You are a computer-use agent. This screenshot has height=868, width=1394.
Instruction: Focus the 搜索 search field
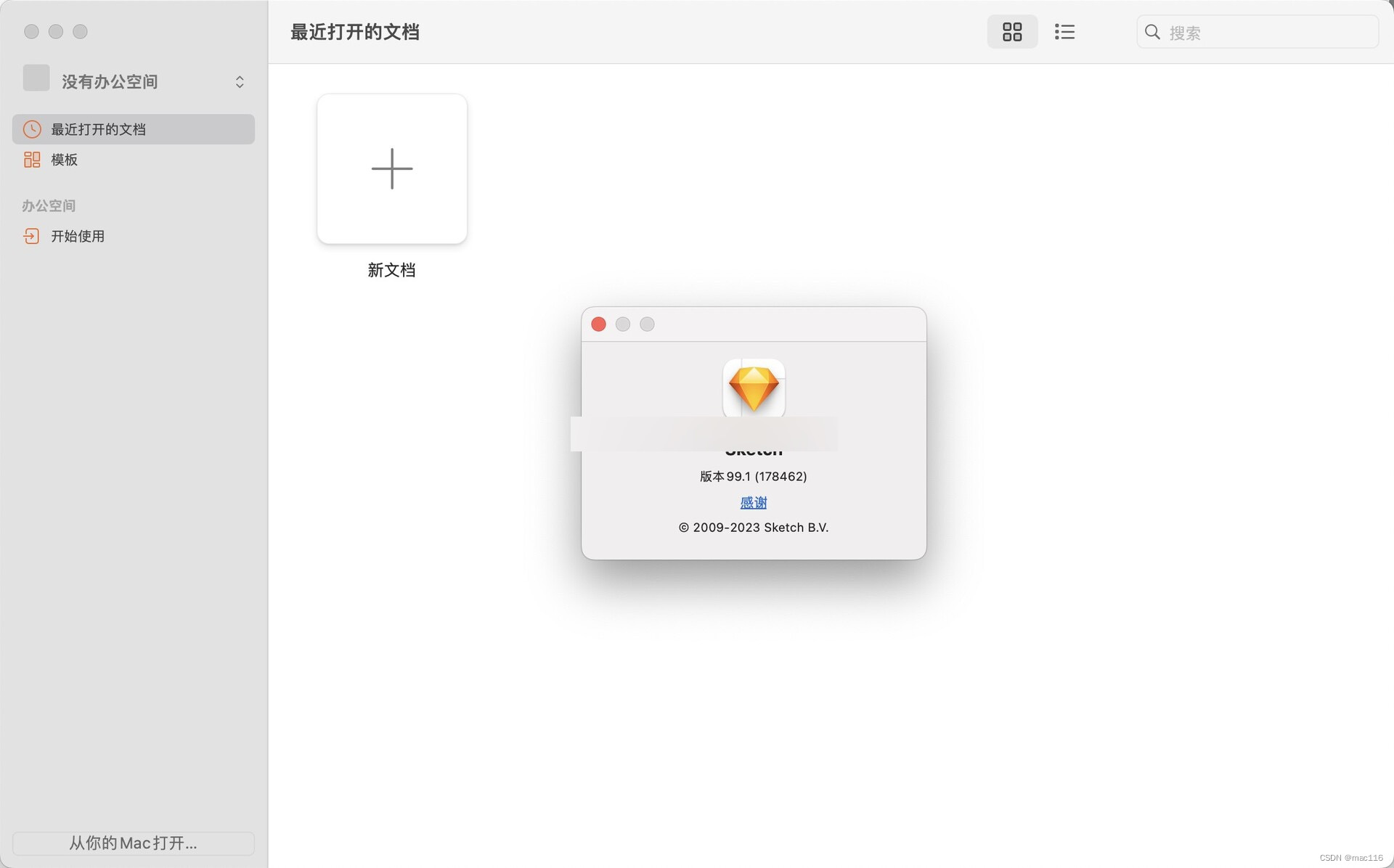pos(1257,32)
